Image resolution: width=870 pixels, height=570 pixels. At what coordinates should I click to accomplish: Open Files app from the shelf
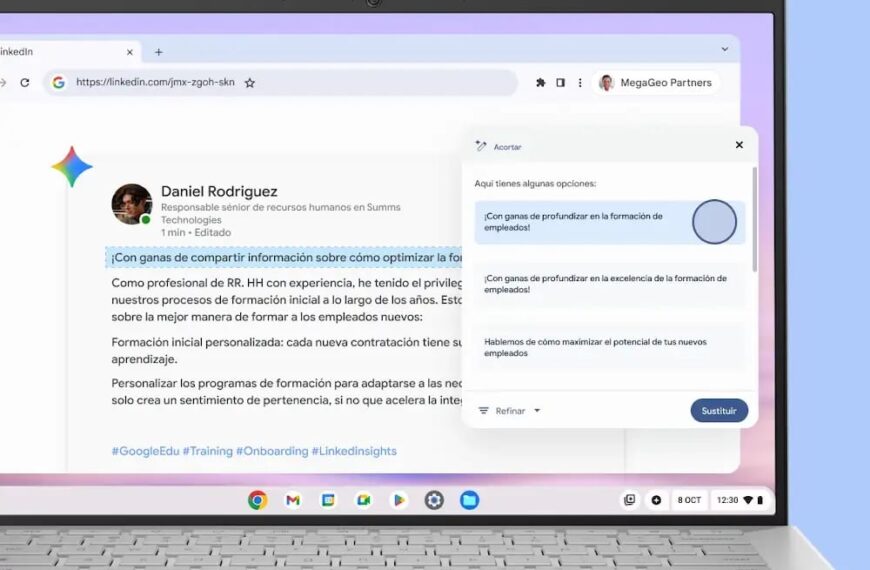click(x=469, y=500)
